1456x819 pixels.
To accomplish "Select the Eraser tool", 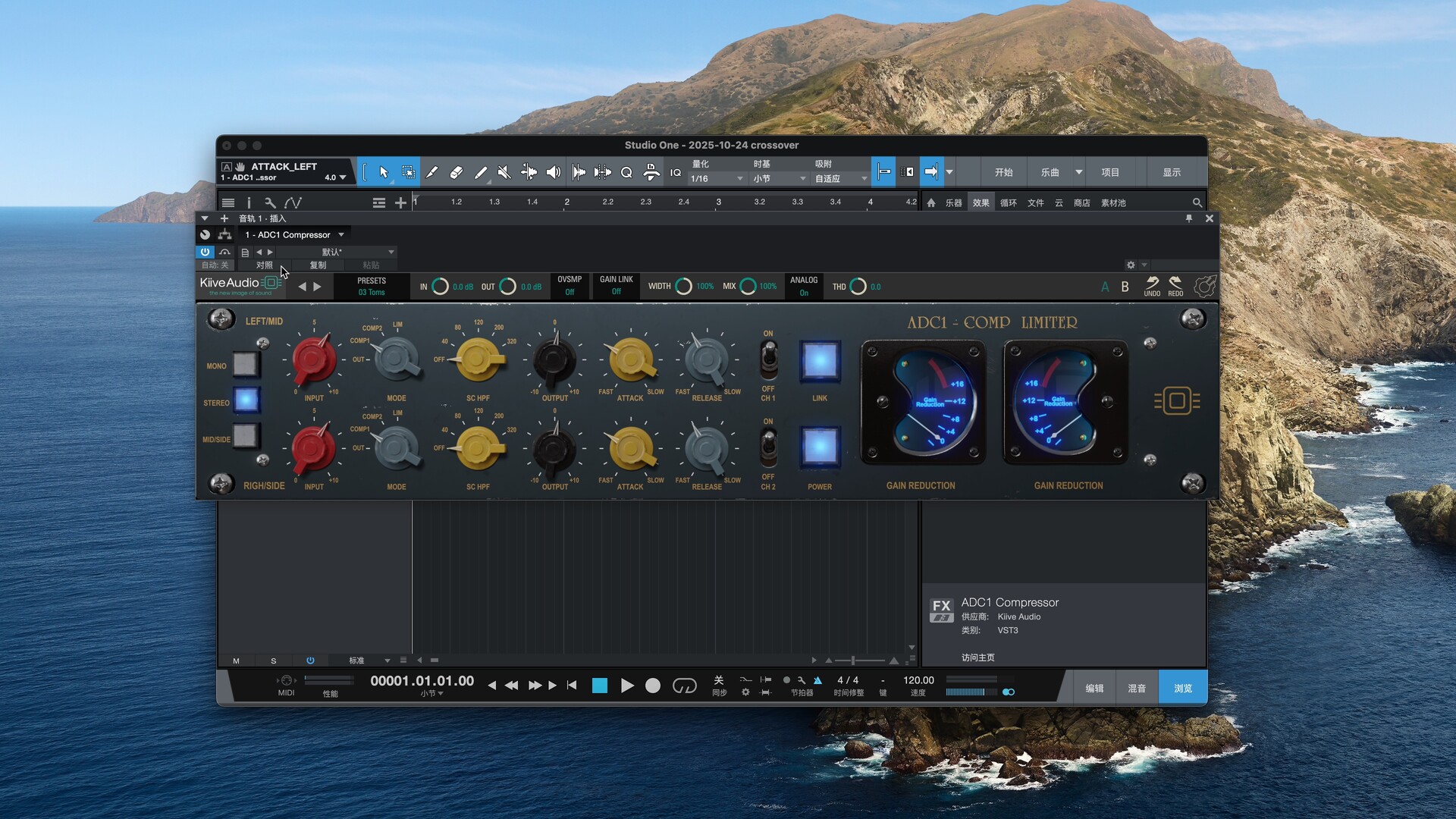I will [456, 173].
